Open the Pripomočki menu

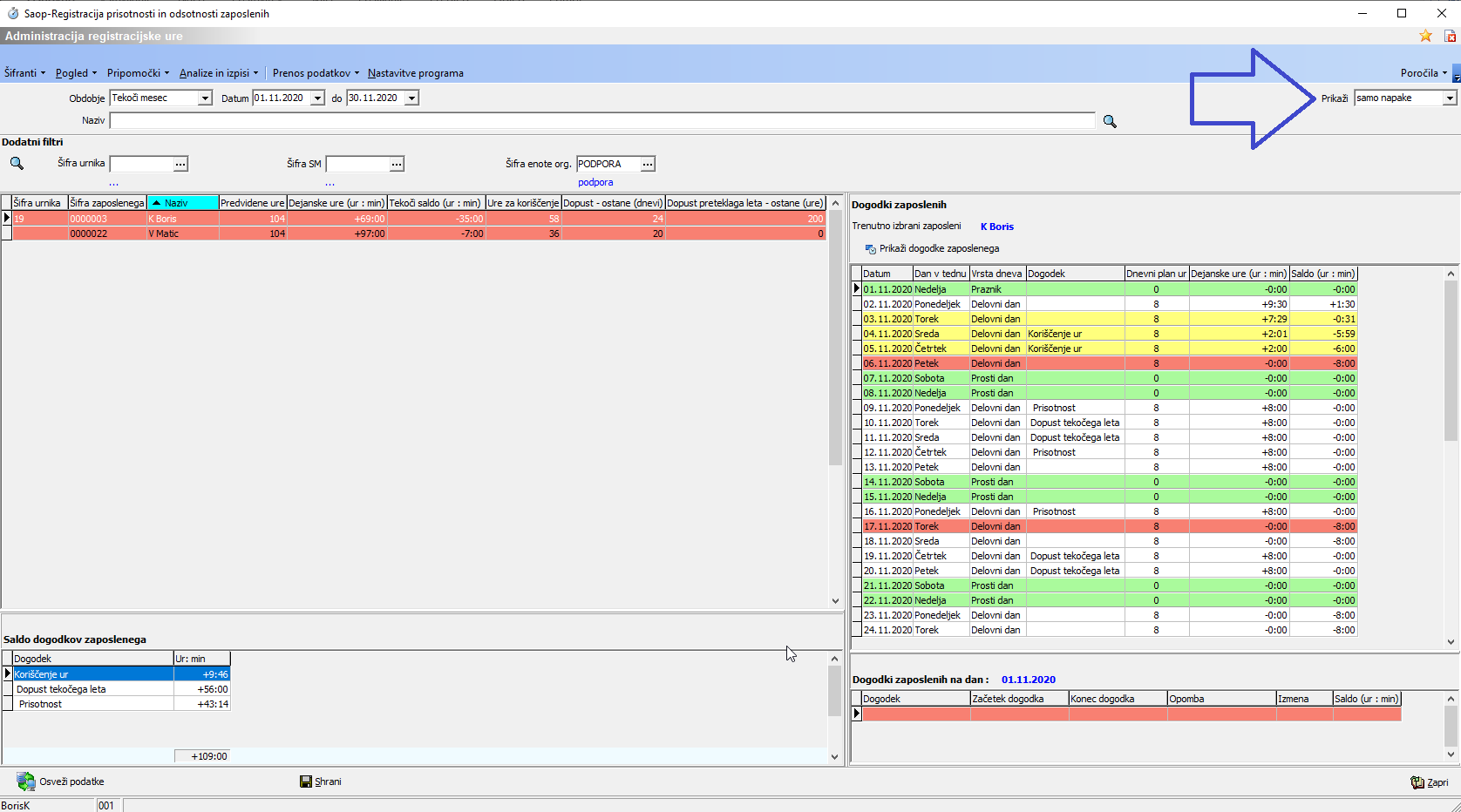138,73
